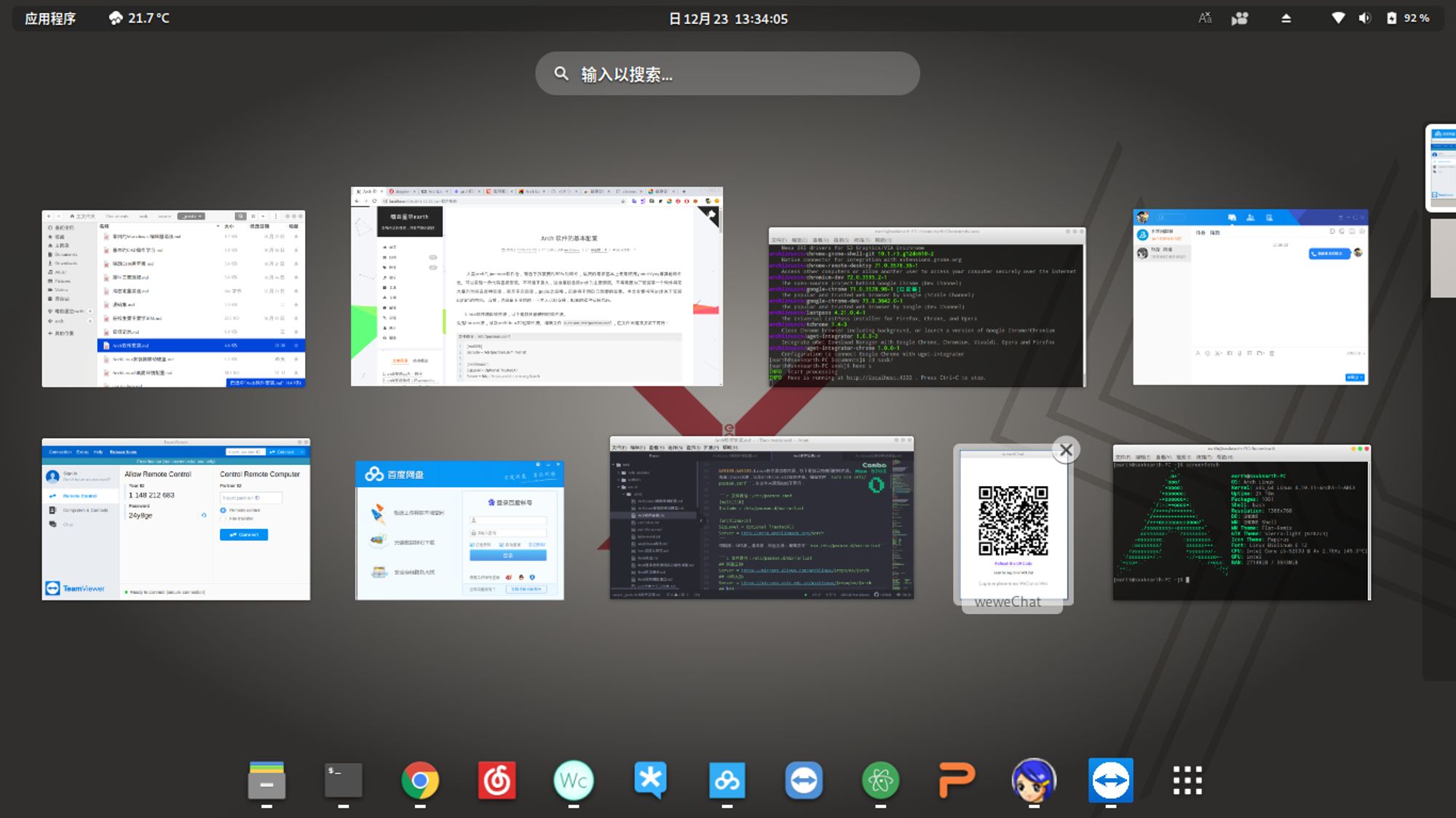Open NetEase Cloud Music dock icon

click(x=497, y=781)
